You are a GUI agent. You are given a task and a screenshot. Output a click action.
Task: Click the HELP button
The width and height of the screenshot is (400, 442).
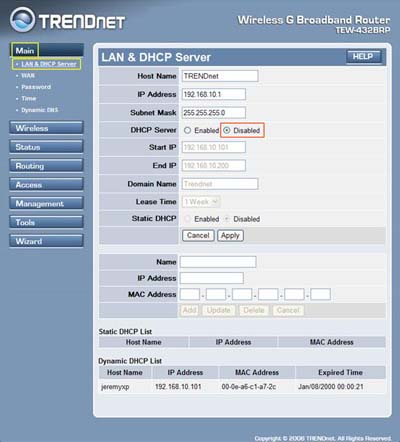click(363, 57)
